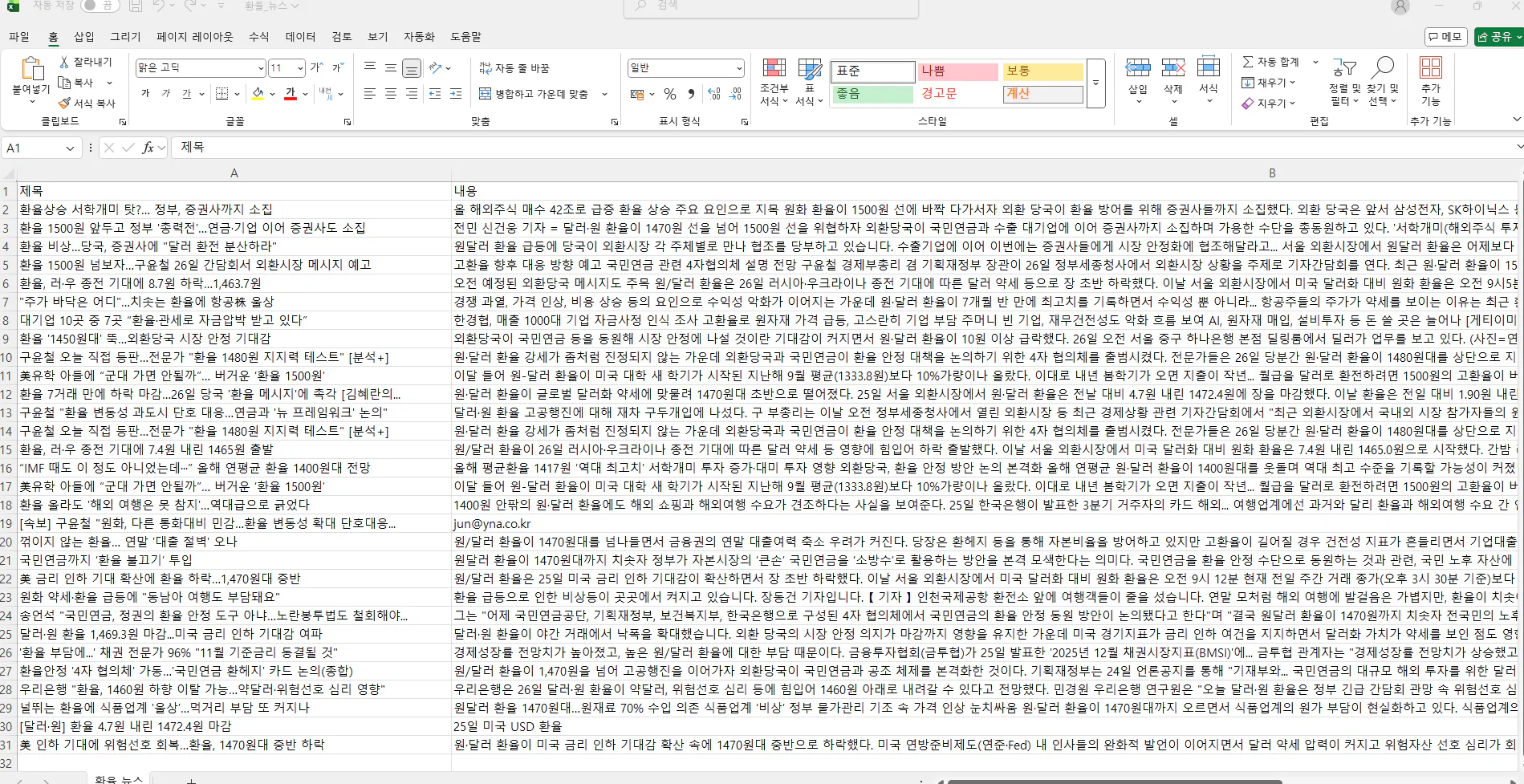Click the cell borders icon
Image resolution: width=1524 pixels, height=784 pixels.
coord(222,94)
